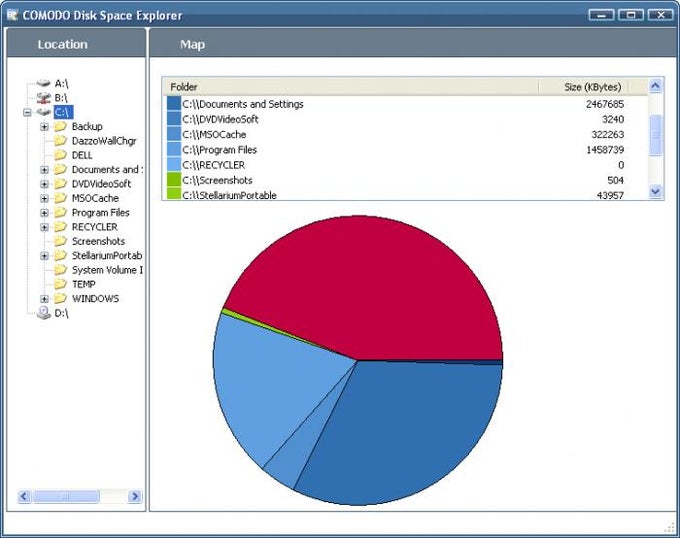Image resolution: width=680 pixels, height=538 pixels.
Task: Click the System Volume folder icon
Action: (x=60, y=269)
